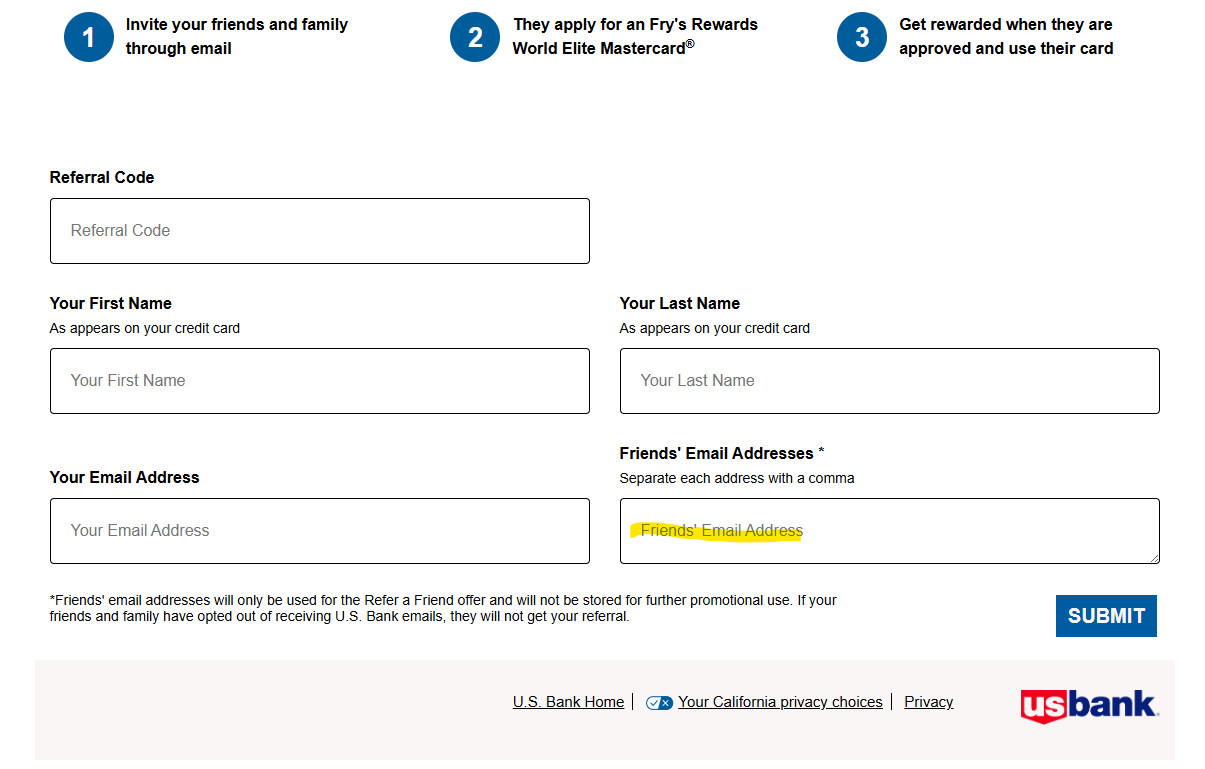Click the U.S. Bank logo
Viewport: 1205px width, 769px height.
1090,705
